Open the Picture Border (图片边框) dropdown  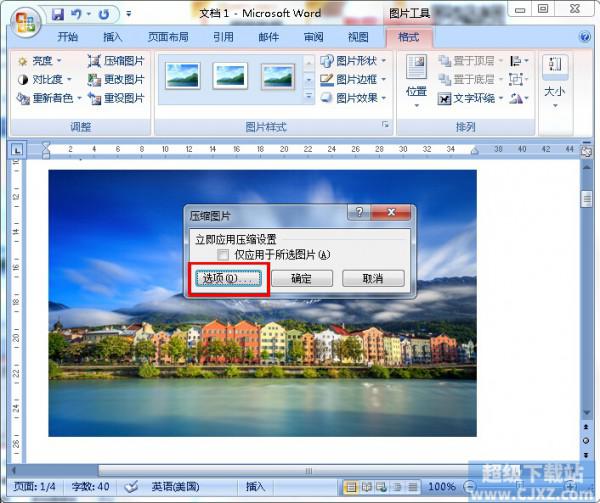click(352, 79)
